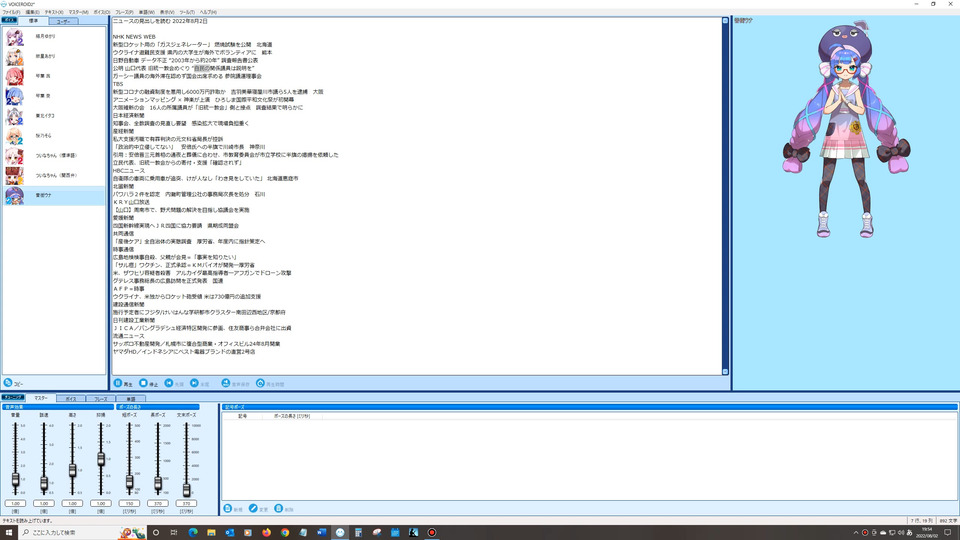Click the 記号 column header
960x540 pixels.
coord(242,416)
